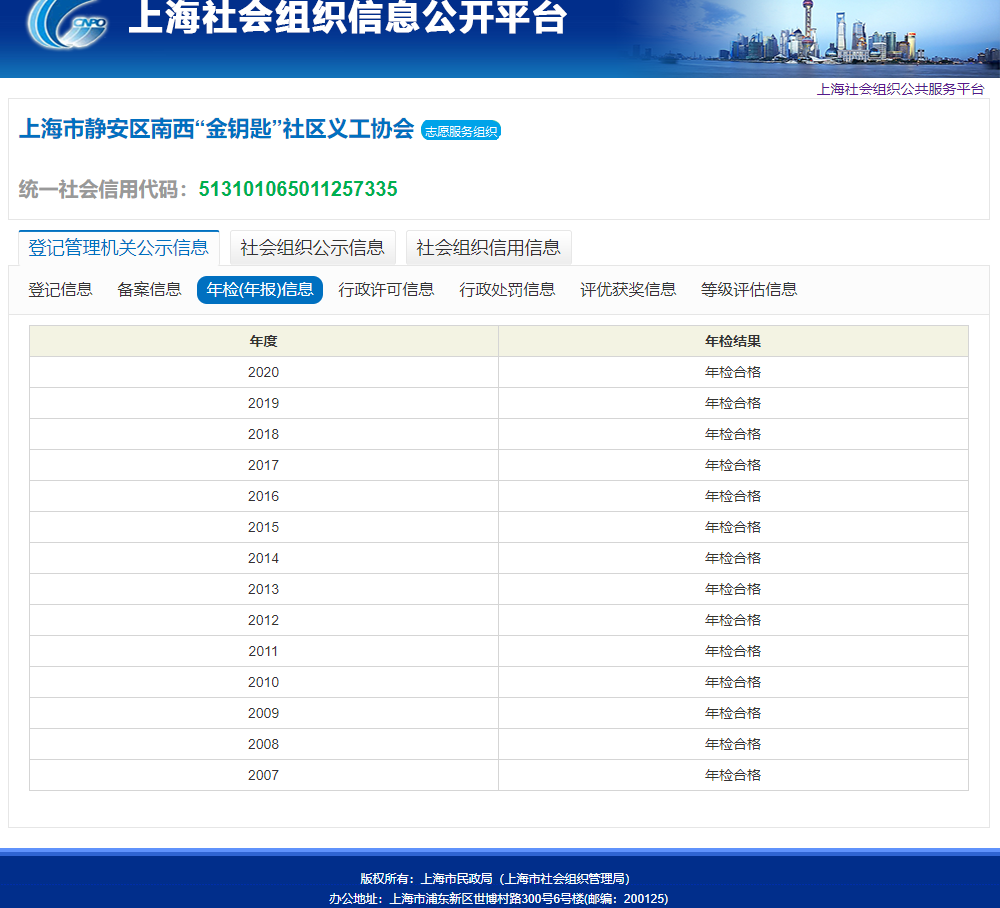Switch to 社会组织公示信息 tab
The image size is (1000, 908).
pos(312,248)
